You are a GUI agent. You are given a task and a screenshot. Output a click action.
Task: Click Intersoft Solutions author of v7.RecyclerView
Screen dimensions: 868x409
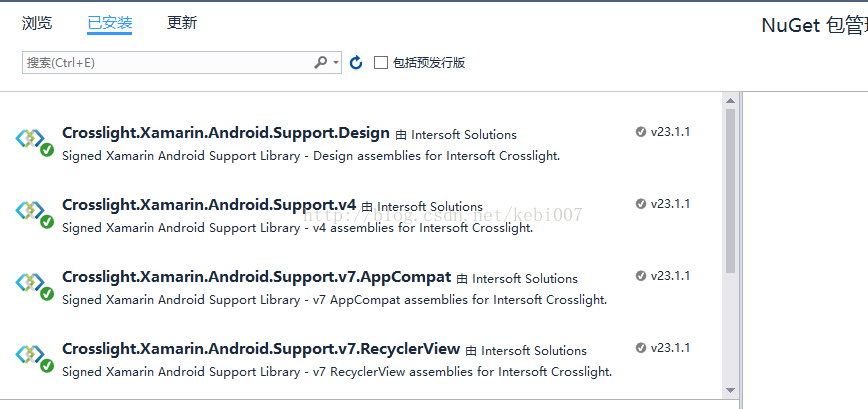[x=534, y=351]
